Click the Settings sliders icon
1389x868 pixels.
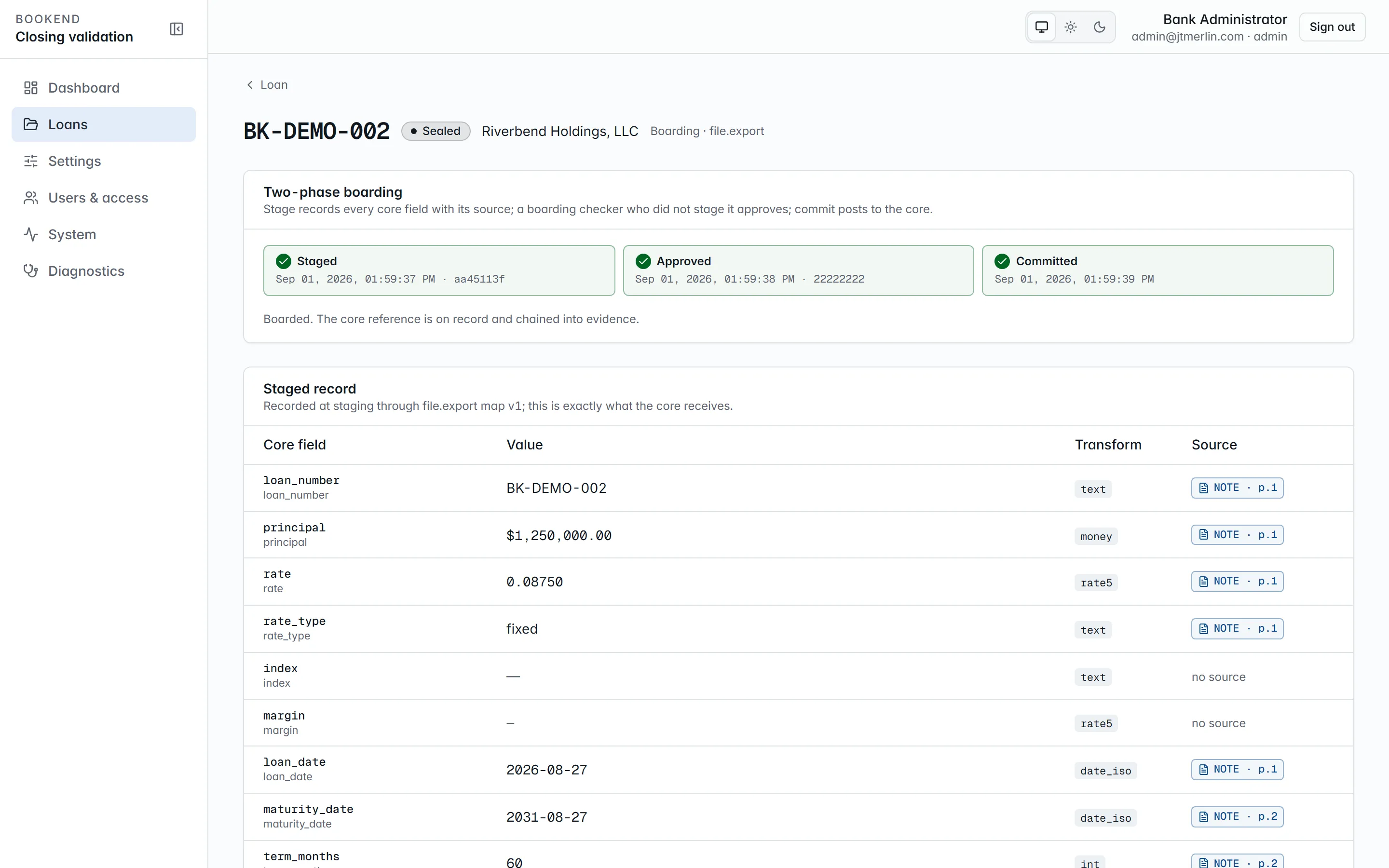(x=30, y=162)
